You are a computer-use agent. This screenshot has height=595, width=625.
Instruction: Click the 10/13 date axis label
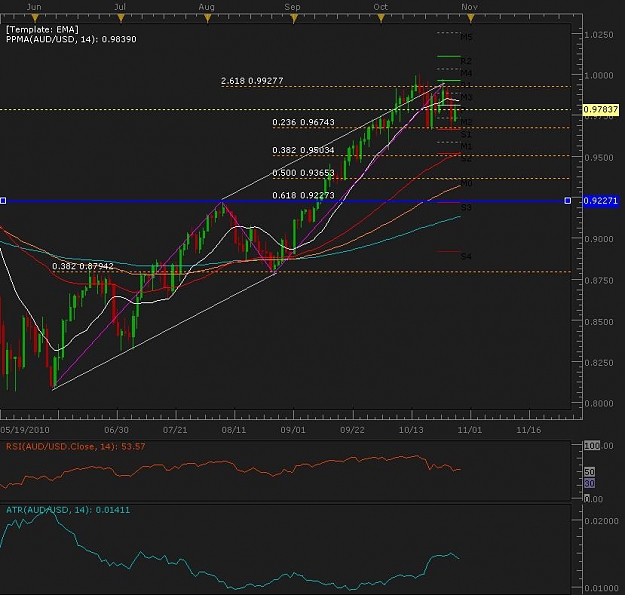(x=411, y=430)
